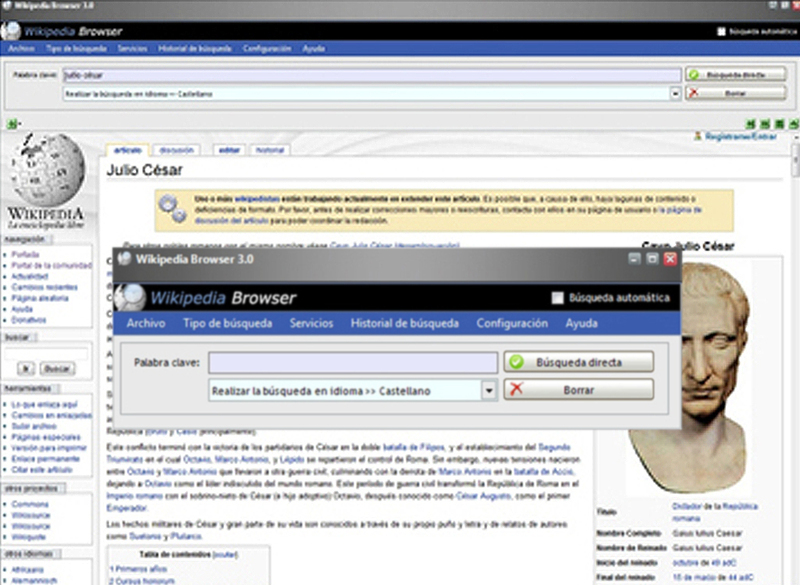Open Configuración menu in background window
Screen dimensions: 800x585
[267, 48]
